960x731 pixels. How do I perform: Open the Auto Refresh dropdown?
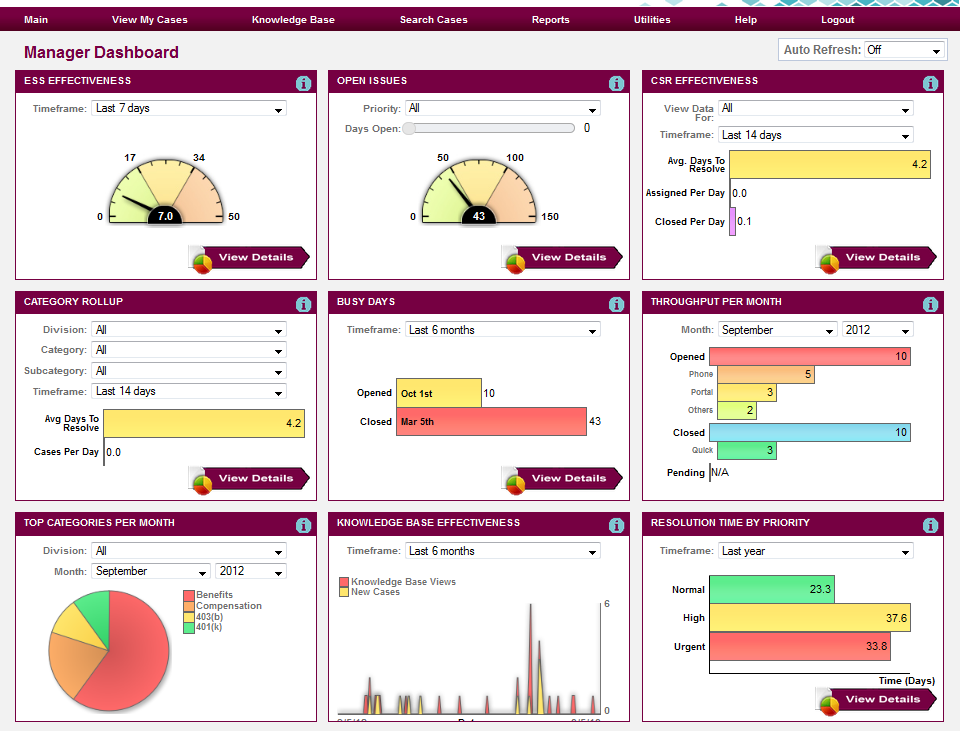coord(904,50)
